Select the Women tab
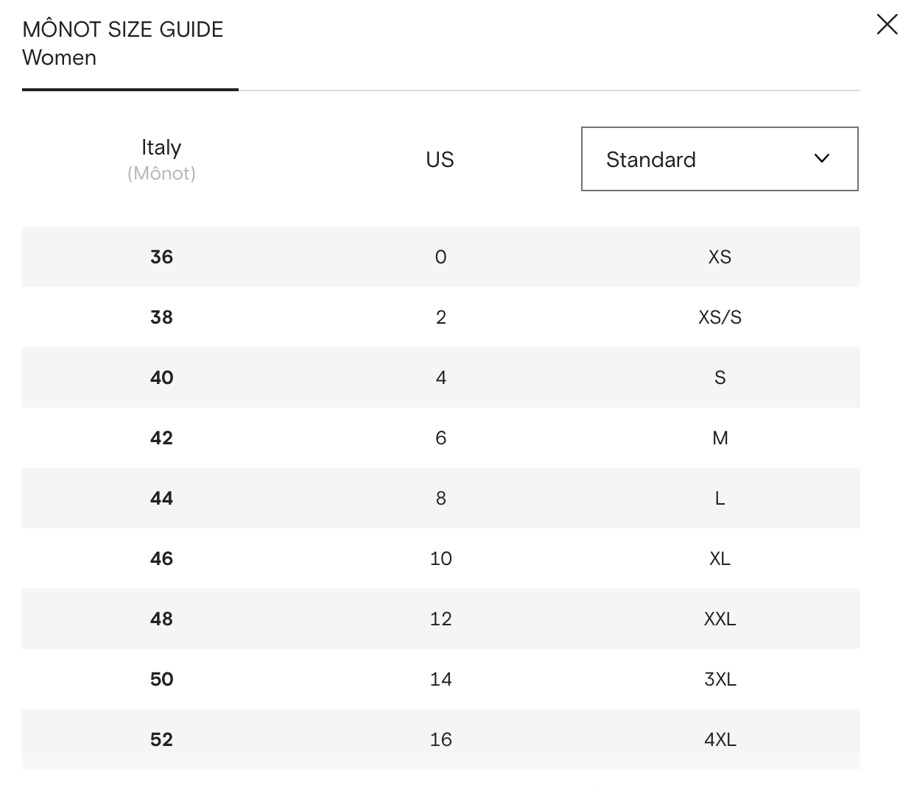 60,58
